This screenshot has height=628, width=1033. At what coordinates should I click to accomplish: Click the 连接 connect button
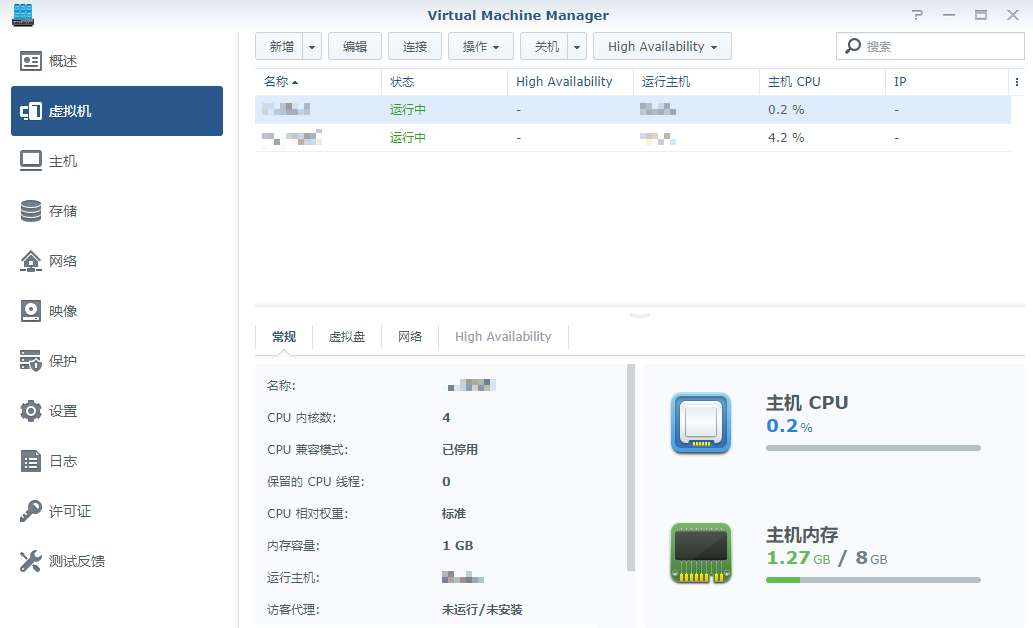(415, 47)
